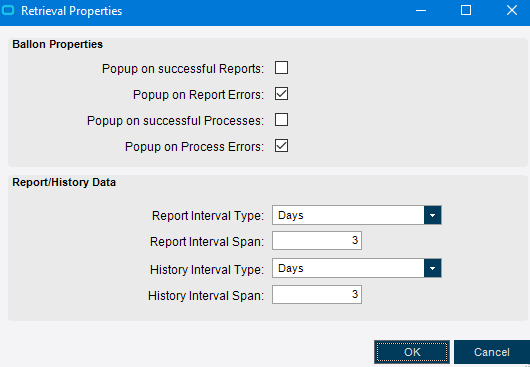Image resolution: width=530 pixels, height=367 pixels.
Task: Confirm settings with OK button
Action: (412, 352)
